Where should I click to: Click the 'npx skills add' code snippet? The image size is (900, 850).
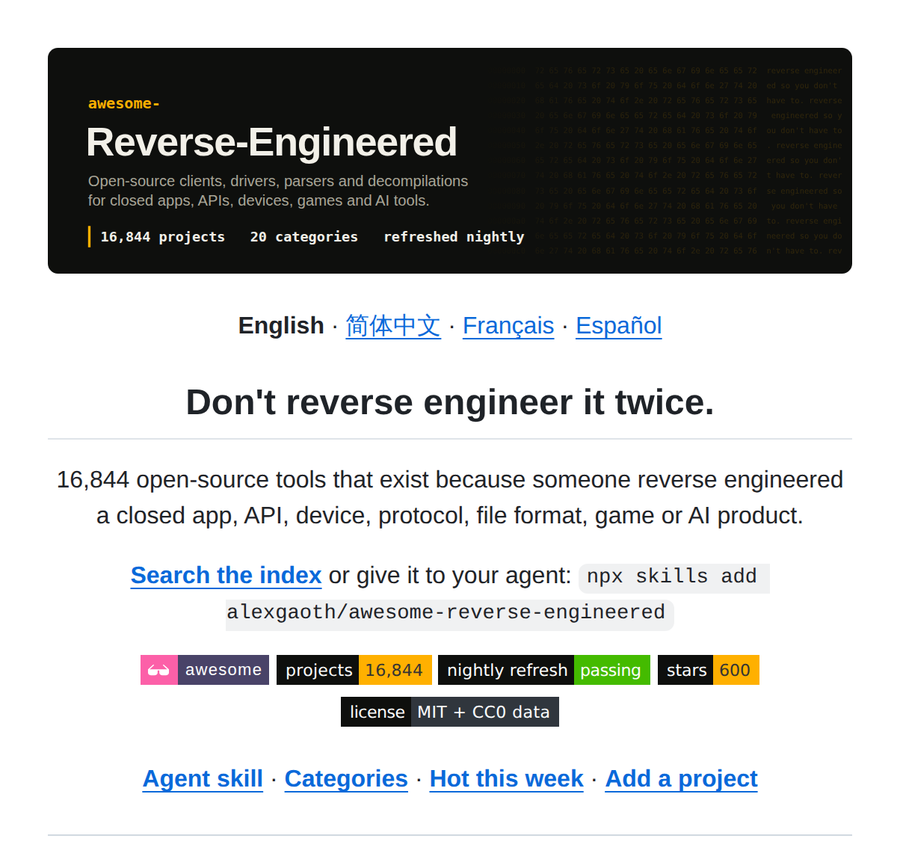click(x=674, y=577)
